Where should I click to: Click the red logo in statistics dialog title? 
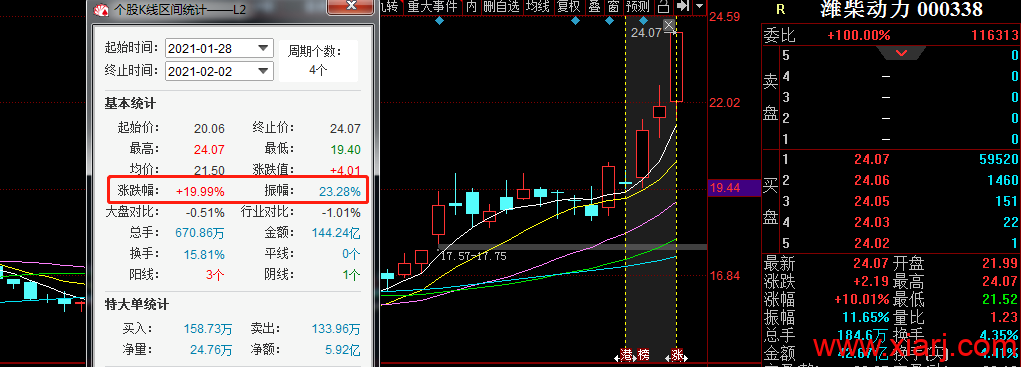click(101, 10)
